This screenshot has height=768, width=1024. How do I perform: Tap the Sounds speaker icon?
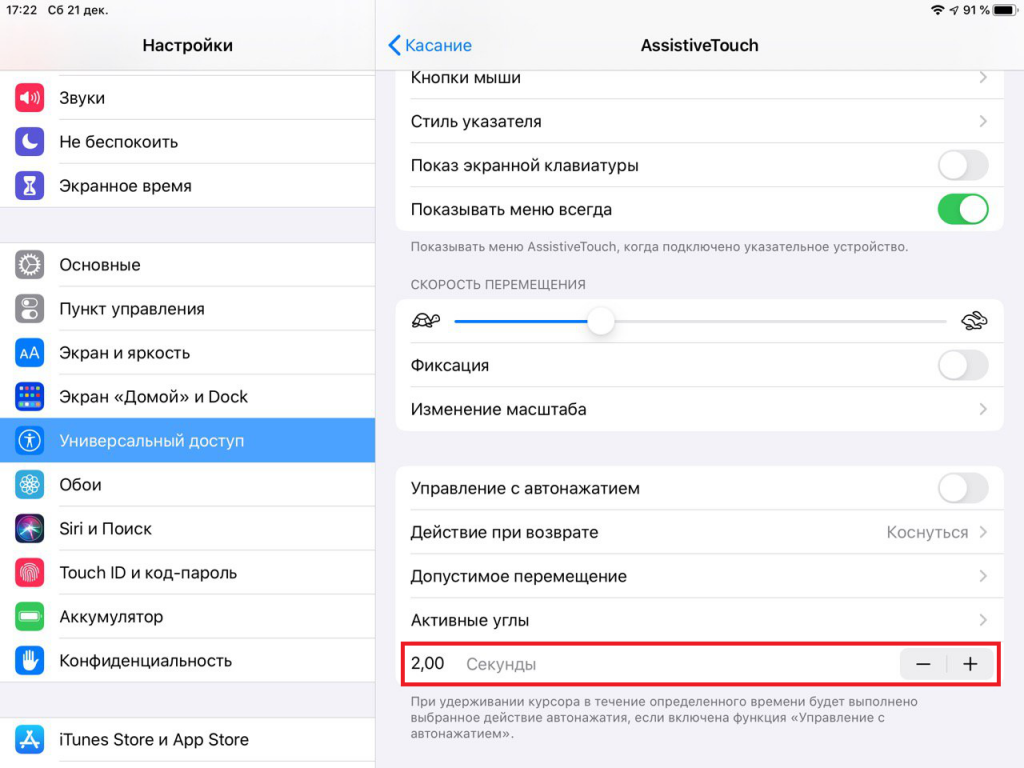30,98
